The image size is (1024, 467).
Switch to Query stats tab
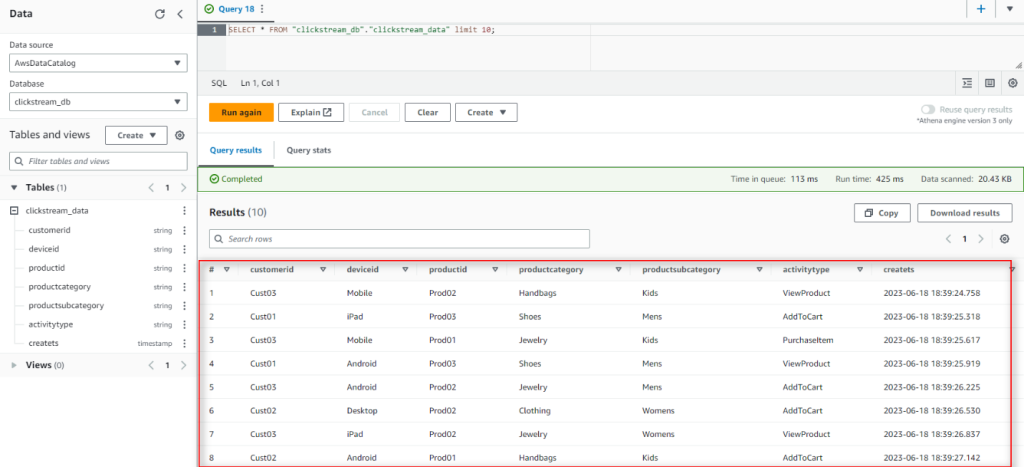[309, 150]
